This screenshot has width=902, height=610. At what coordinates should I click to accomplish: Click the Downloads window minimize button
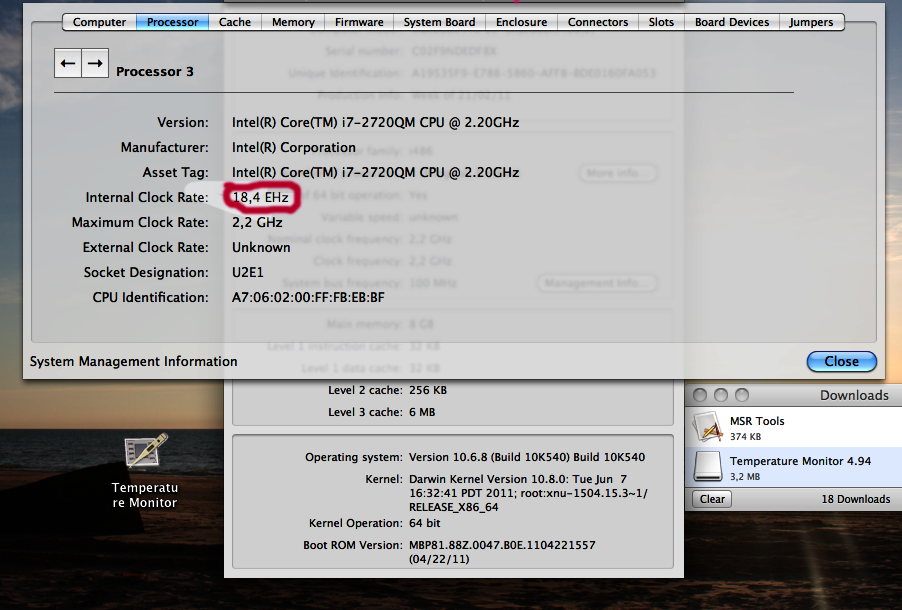[x=721, y=395]
